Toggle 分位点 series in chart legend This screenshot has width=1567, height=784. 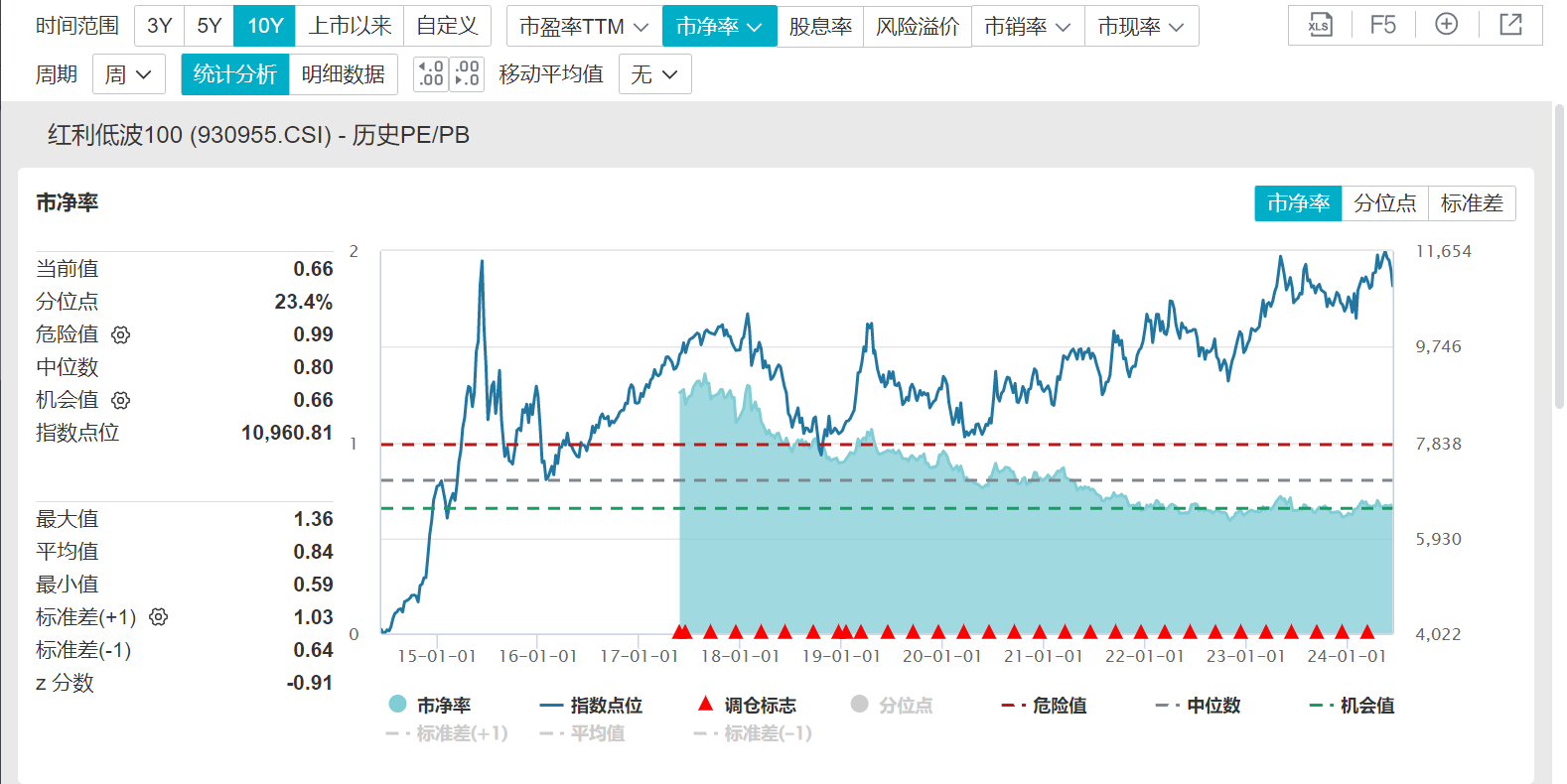pos(892,706)
